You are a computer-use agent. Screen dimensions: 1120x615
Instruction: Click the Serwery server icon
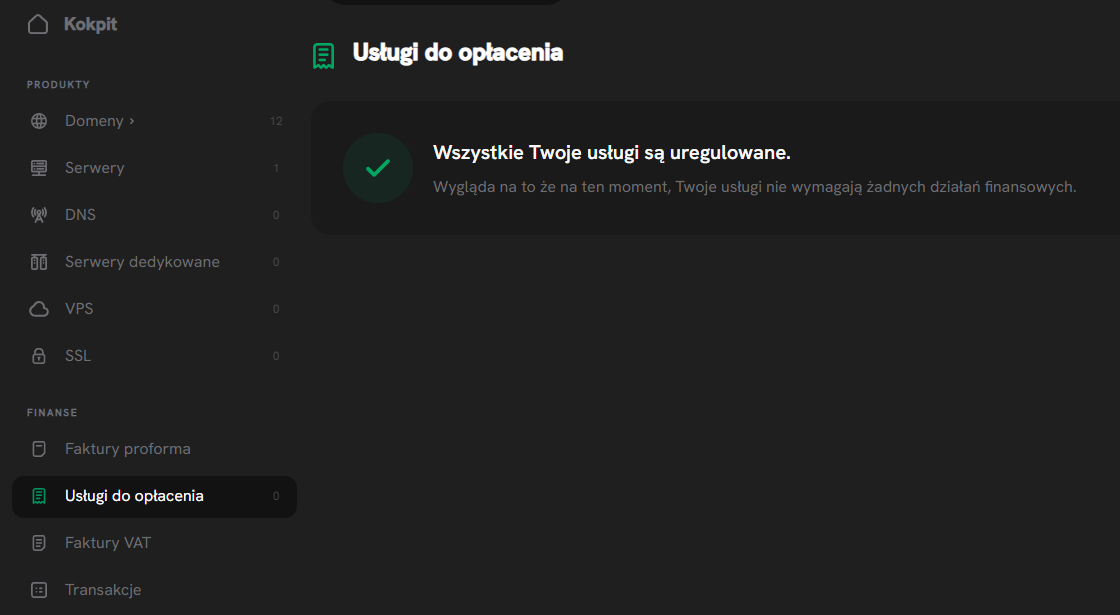point(38,167)
